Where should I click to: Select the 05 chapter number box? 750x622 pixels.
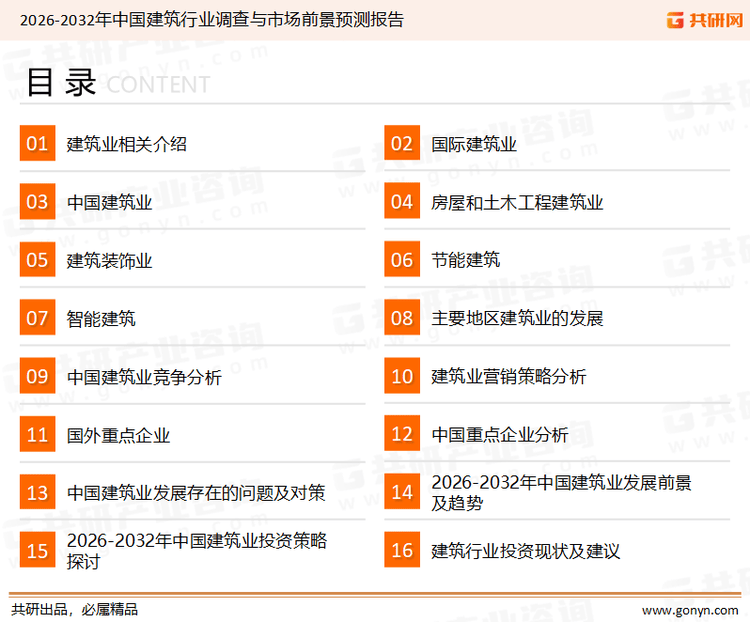[38, 261]
